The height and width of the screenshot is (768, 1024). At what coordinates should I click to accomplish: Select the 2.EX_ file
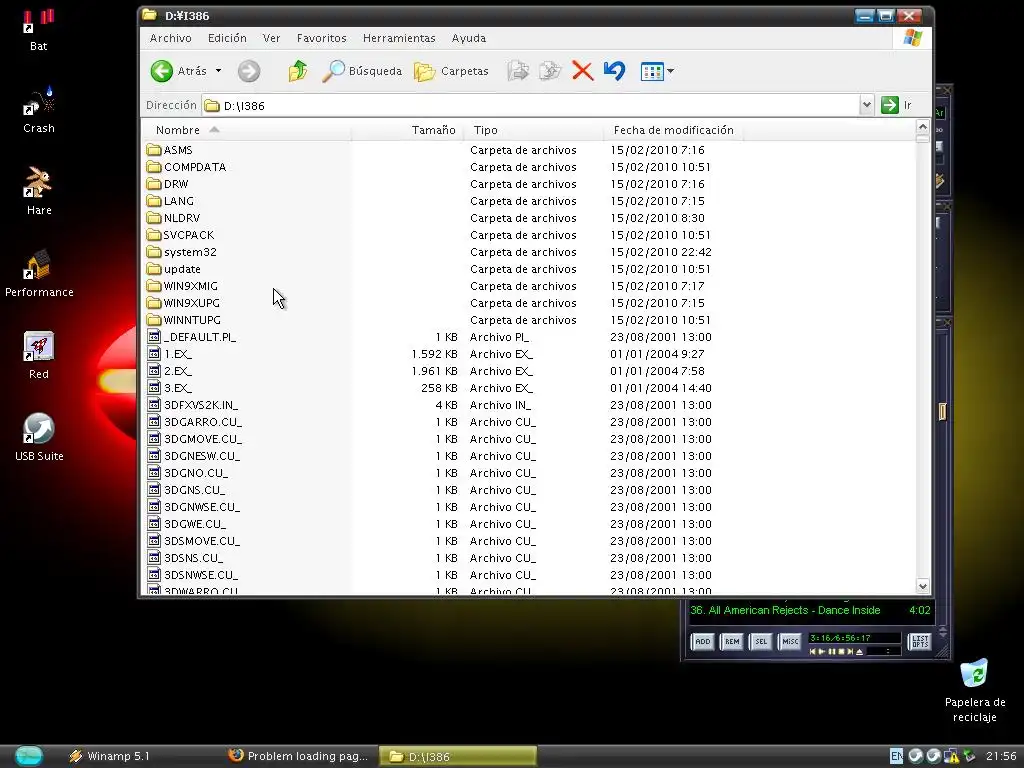tap(170, 371)
